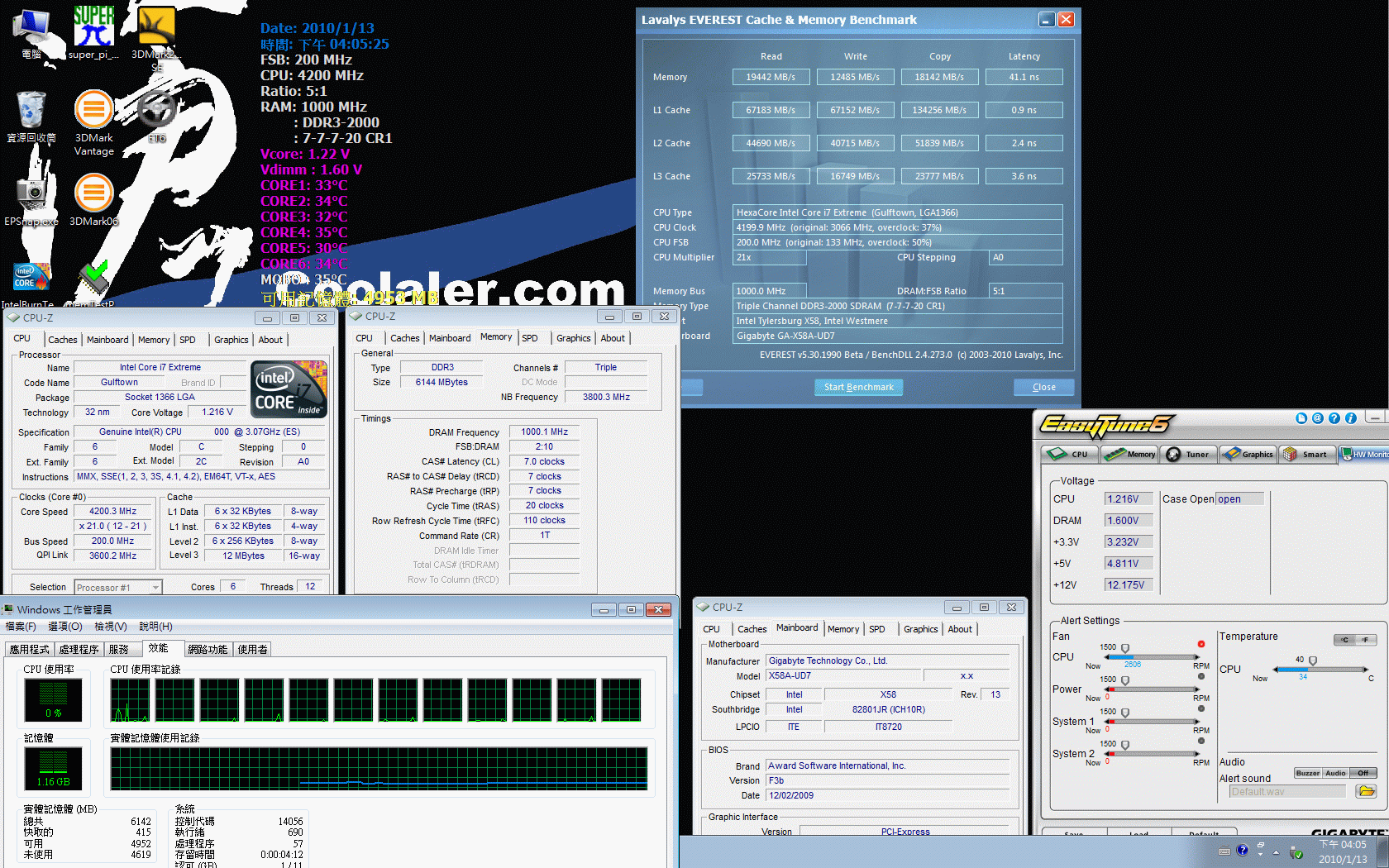
Task: Open the Recycle Bin desktop icon
Action: coord(31,117)
